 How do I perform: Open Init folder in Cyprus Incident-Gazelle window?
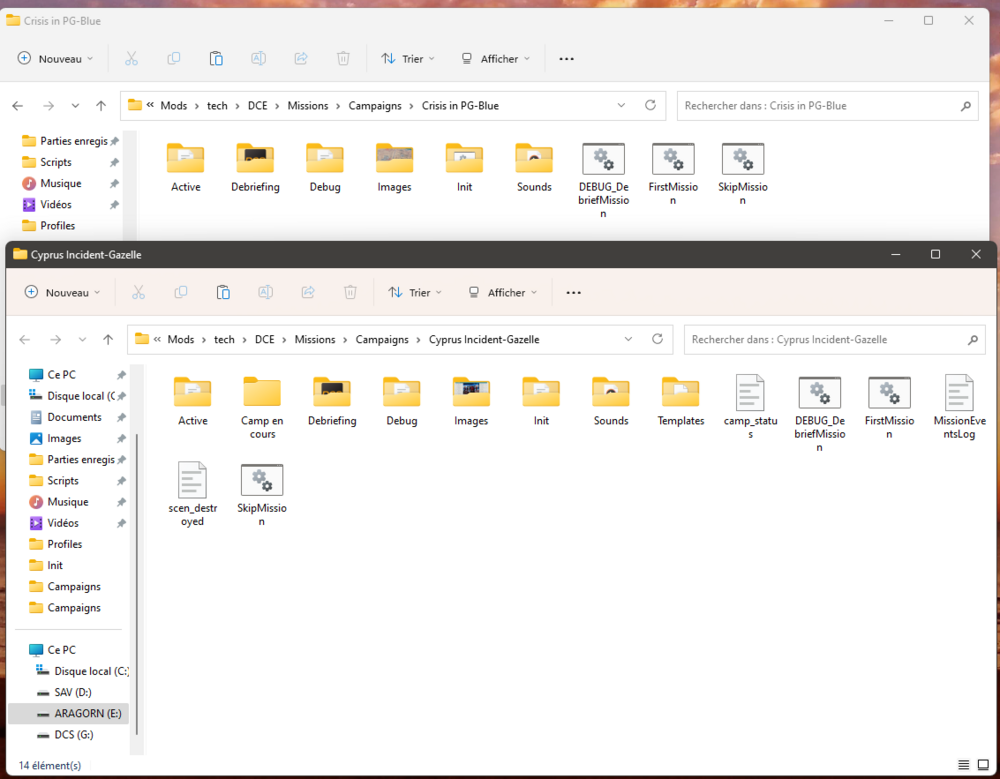pyautogui.click(x=541, y=401)
